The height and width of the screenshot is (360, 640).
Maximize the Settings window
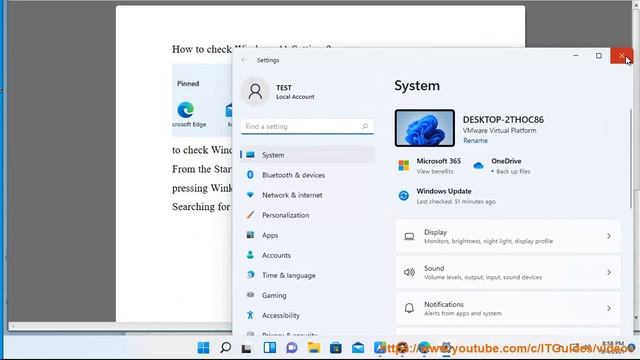point(598,56)
